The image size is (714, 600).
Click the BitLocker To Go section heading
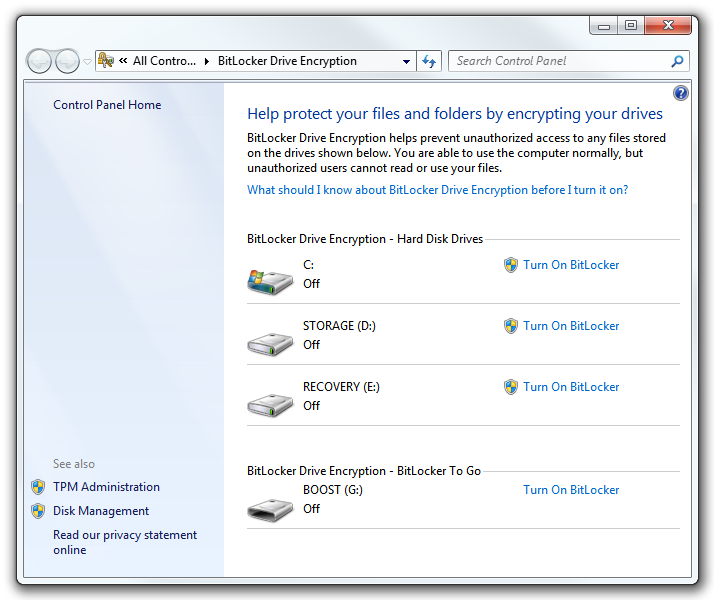tap(364, 471)
